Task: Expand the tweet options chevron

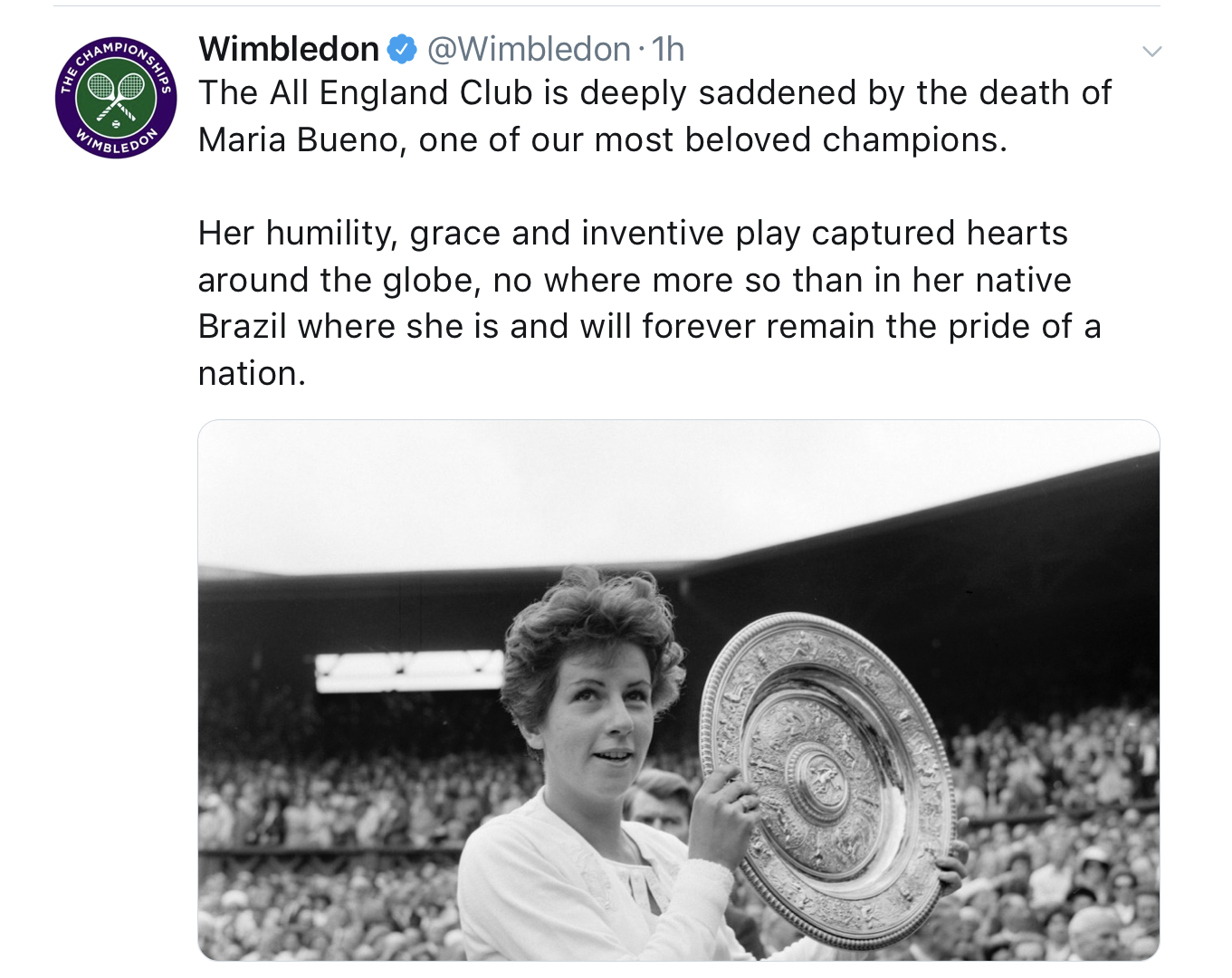Action: click(x=1151, y=52)
